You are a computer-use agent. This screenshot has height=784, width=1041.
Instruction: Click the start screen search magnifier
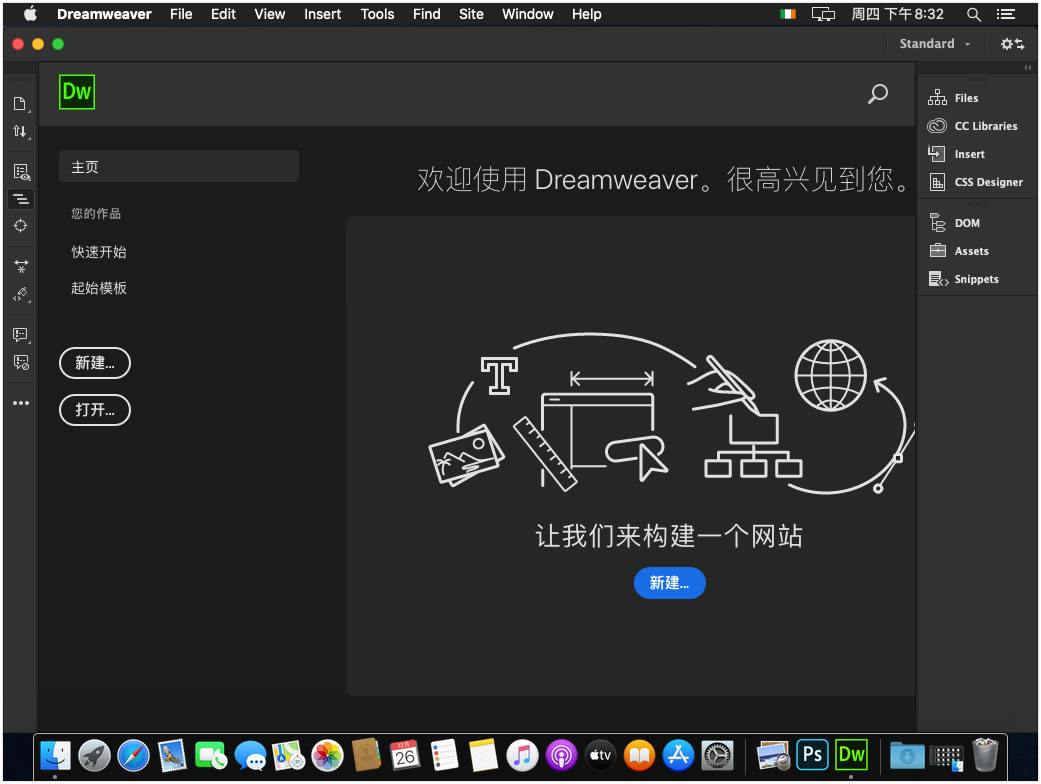coord(878,94)
